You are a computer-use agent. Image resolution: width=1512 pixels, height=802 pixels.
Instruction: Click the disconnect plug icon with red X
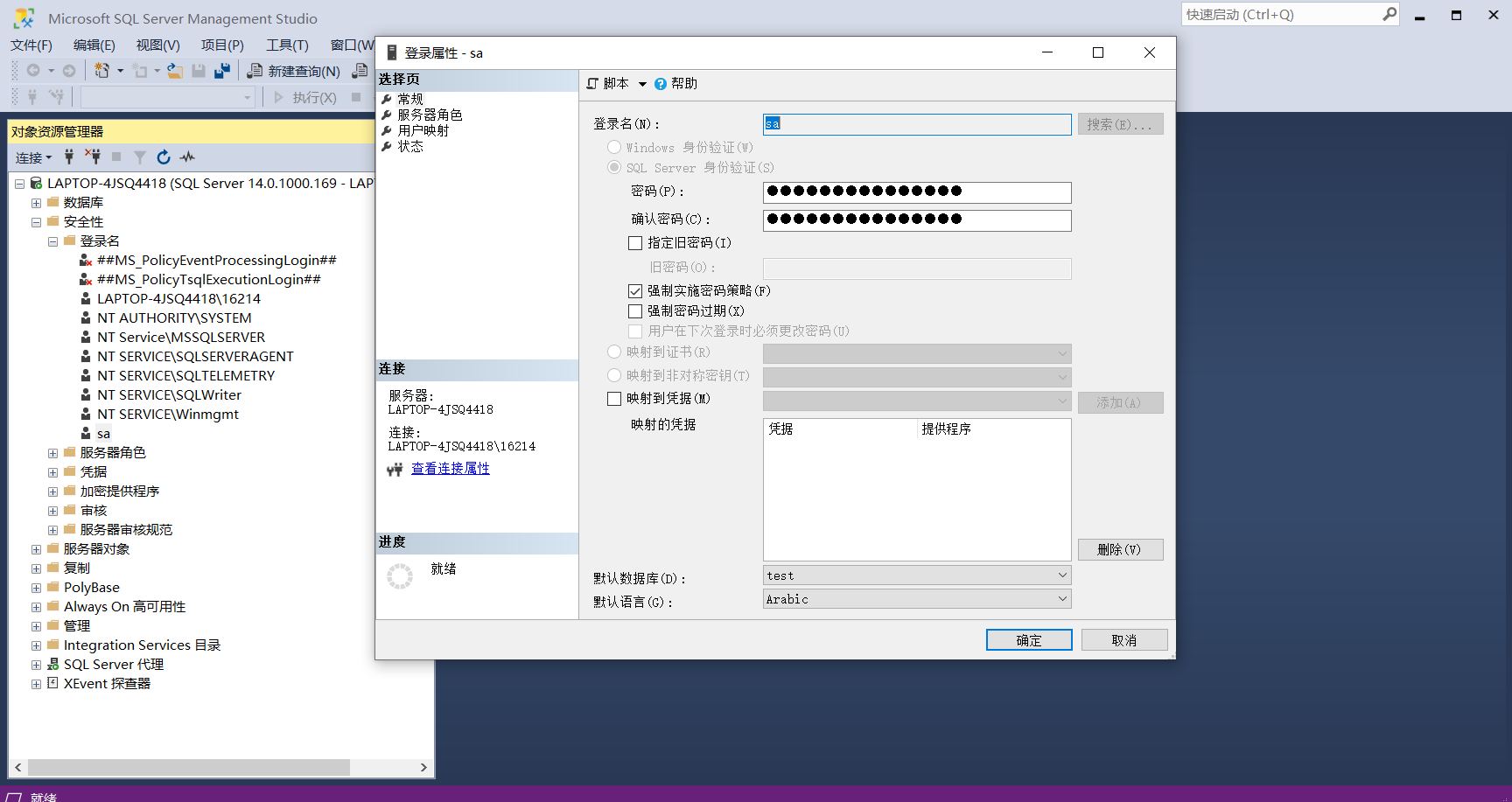[x=92, y=157]
